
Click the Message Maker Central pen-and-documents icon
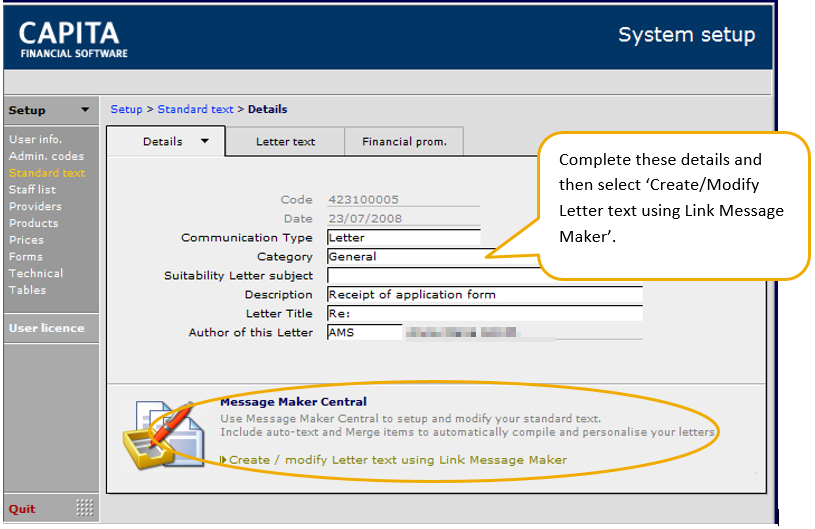pos(164,435)
